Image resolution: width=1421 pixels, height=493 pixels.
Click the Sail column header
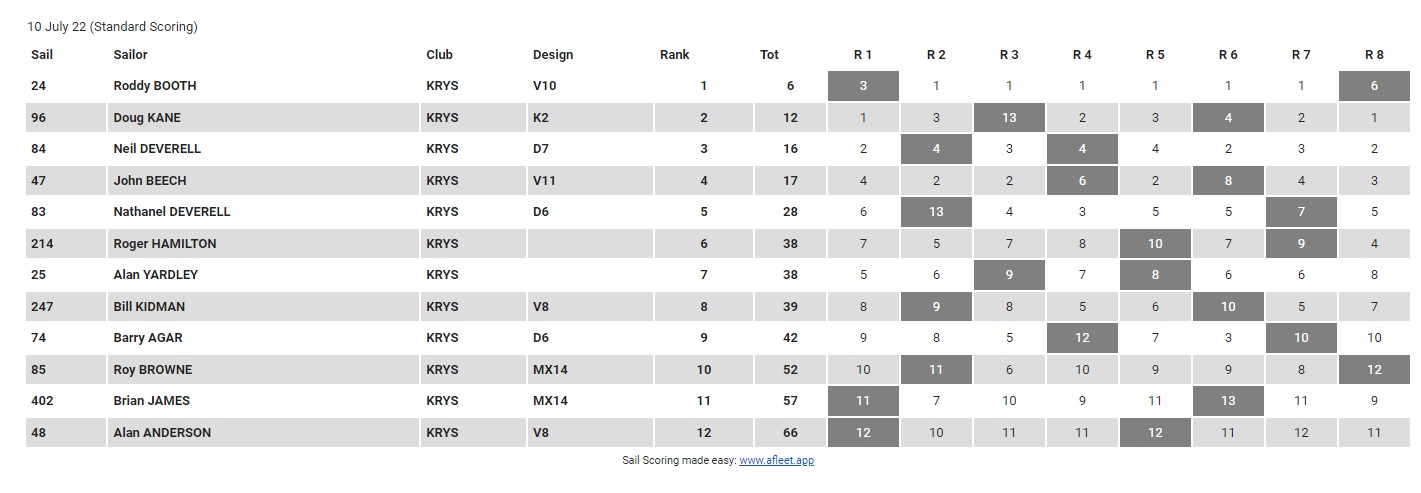42,55
